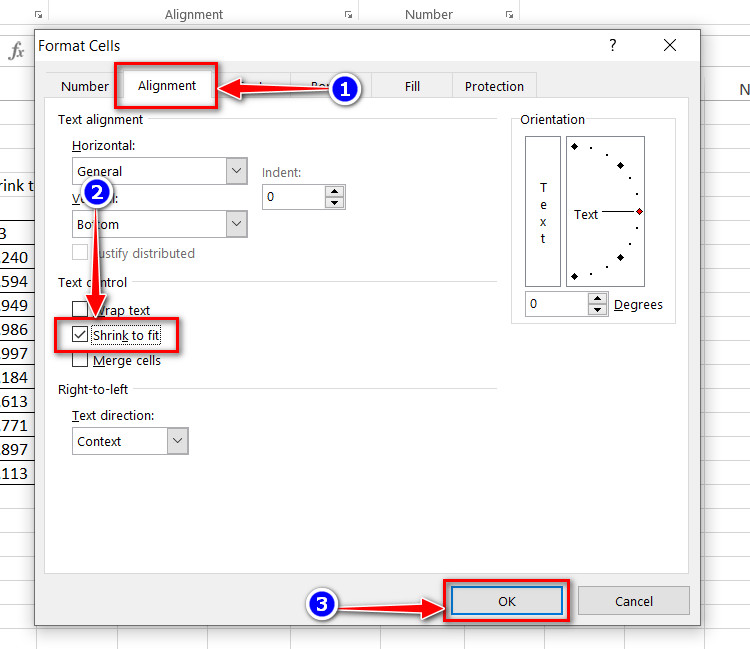Viewport: 750px width, 649px height.
Task: Click the fx Insert Function icon
Action: pos(16,50)
